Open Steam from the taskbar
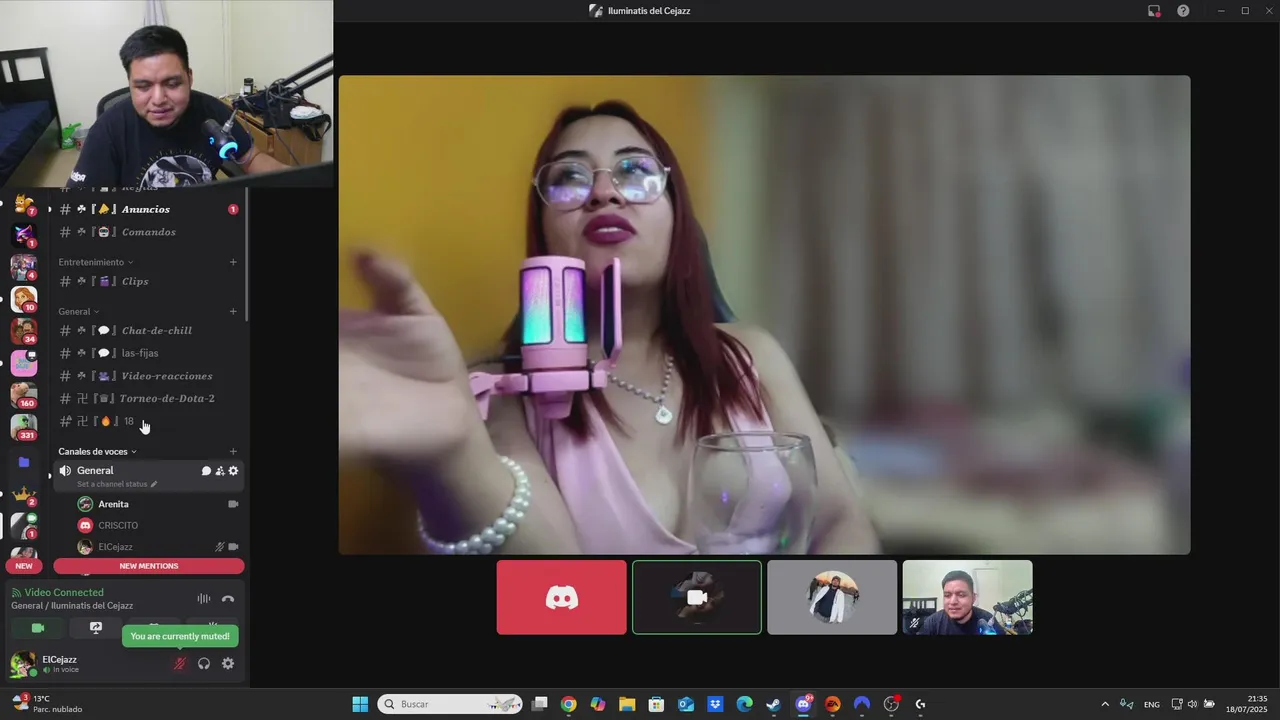The height and width of the screenshot is (720, 1280). (x=773, y=704)
